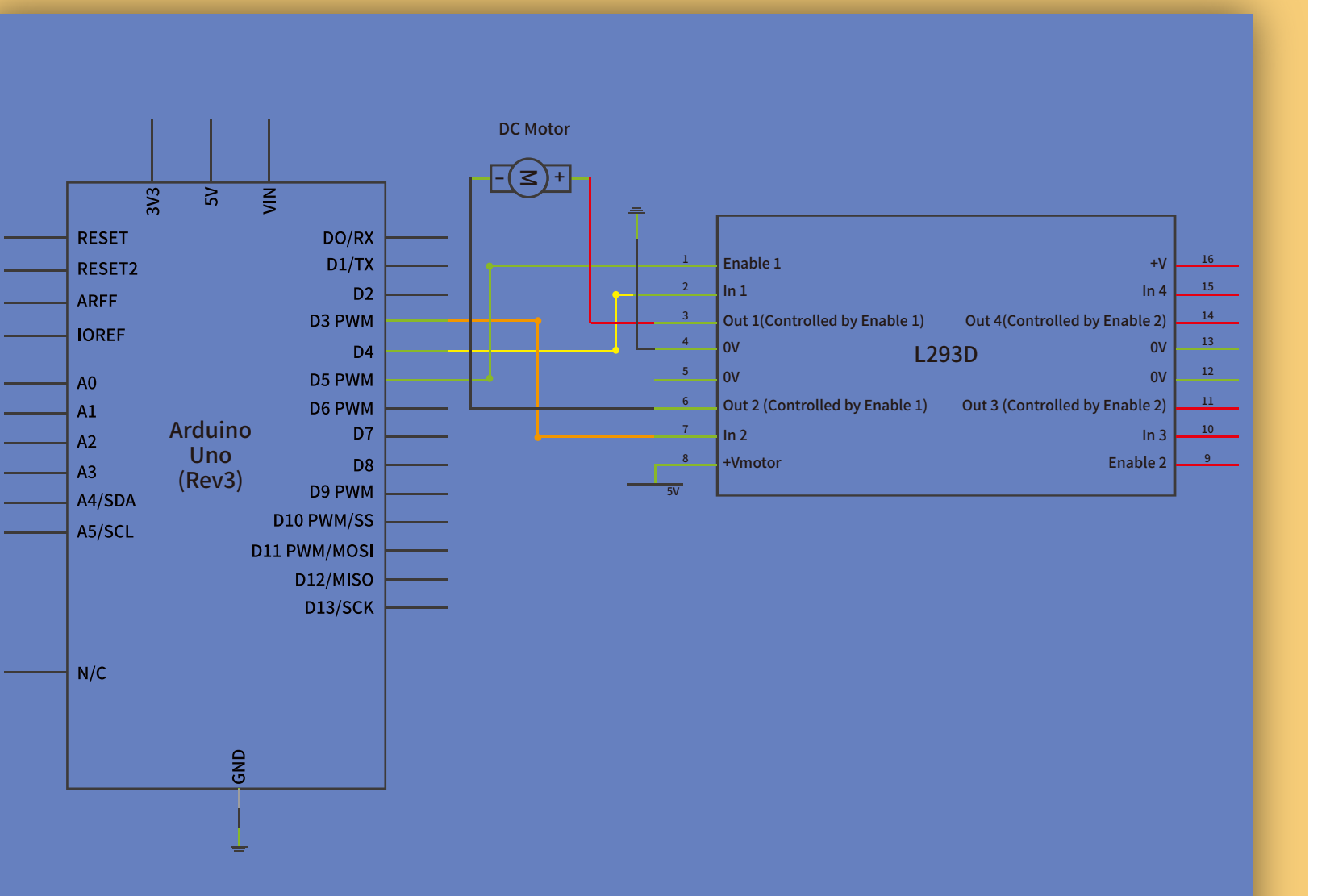Viewport: 1330px width, 896px height.
Task: Select Out 1(Controlled by Enable 1) label
Action: tap(823, 321)
